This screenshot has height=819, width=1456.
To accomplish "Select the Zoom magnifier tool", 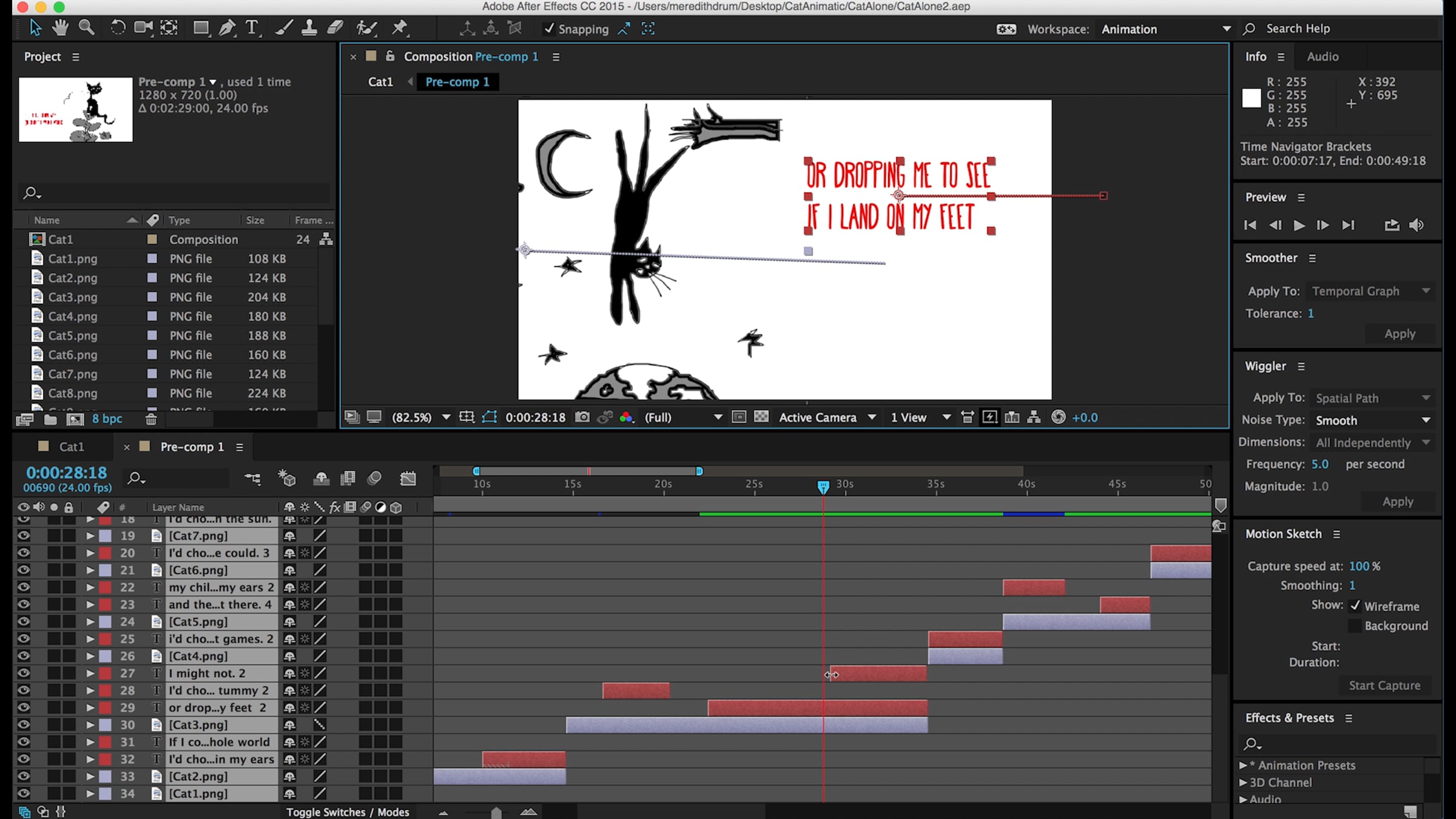I will [x=86, y=28].
